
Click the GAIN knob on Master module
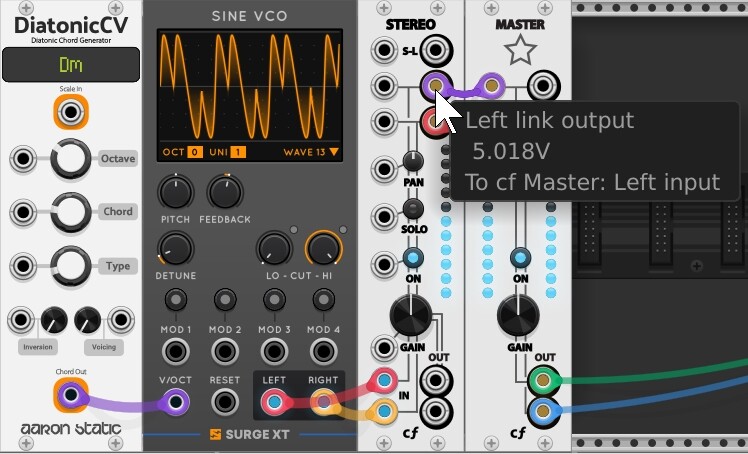pyautogui.click(x=518, y=315)
